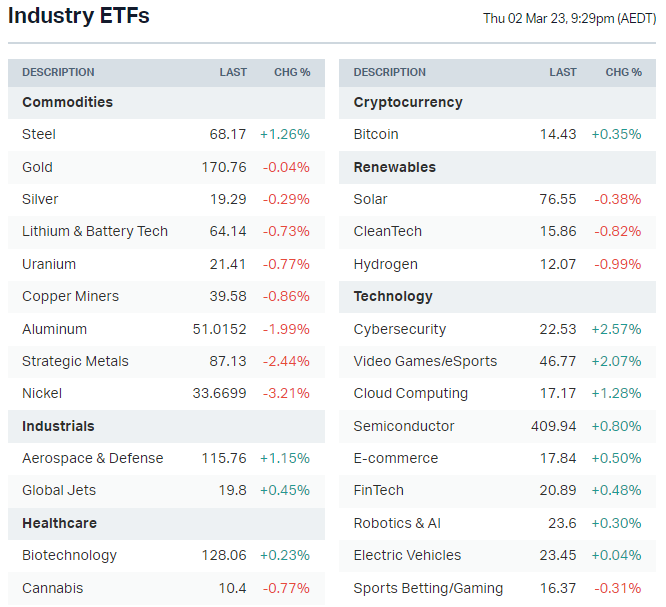666x607 pixels.
Task: Open the Steel ETF row
Action: 39,134
